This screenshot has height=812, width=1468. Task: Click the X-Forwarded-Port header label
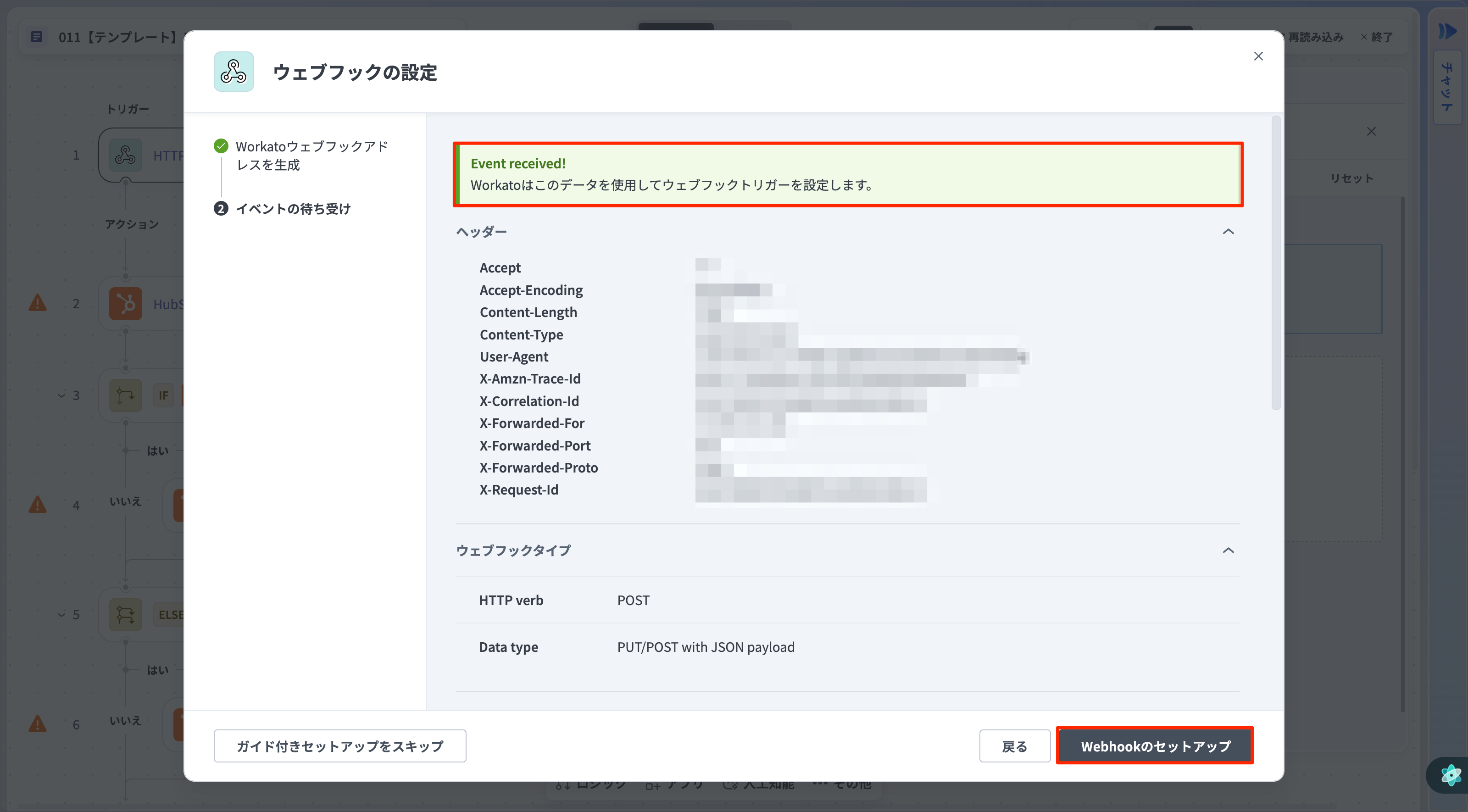[x=534, y=445]
